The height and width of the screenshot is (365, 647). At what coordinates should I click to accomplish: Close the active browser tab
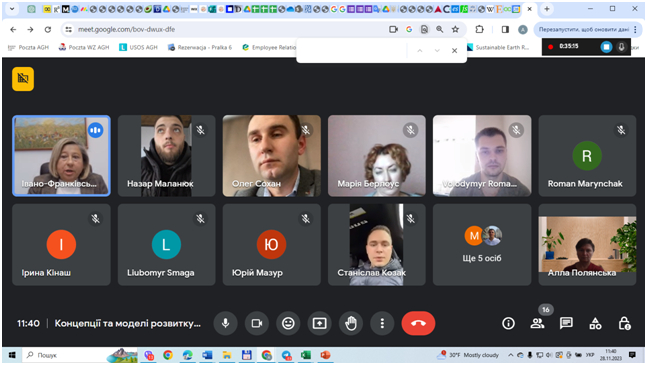pos(530,9)
